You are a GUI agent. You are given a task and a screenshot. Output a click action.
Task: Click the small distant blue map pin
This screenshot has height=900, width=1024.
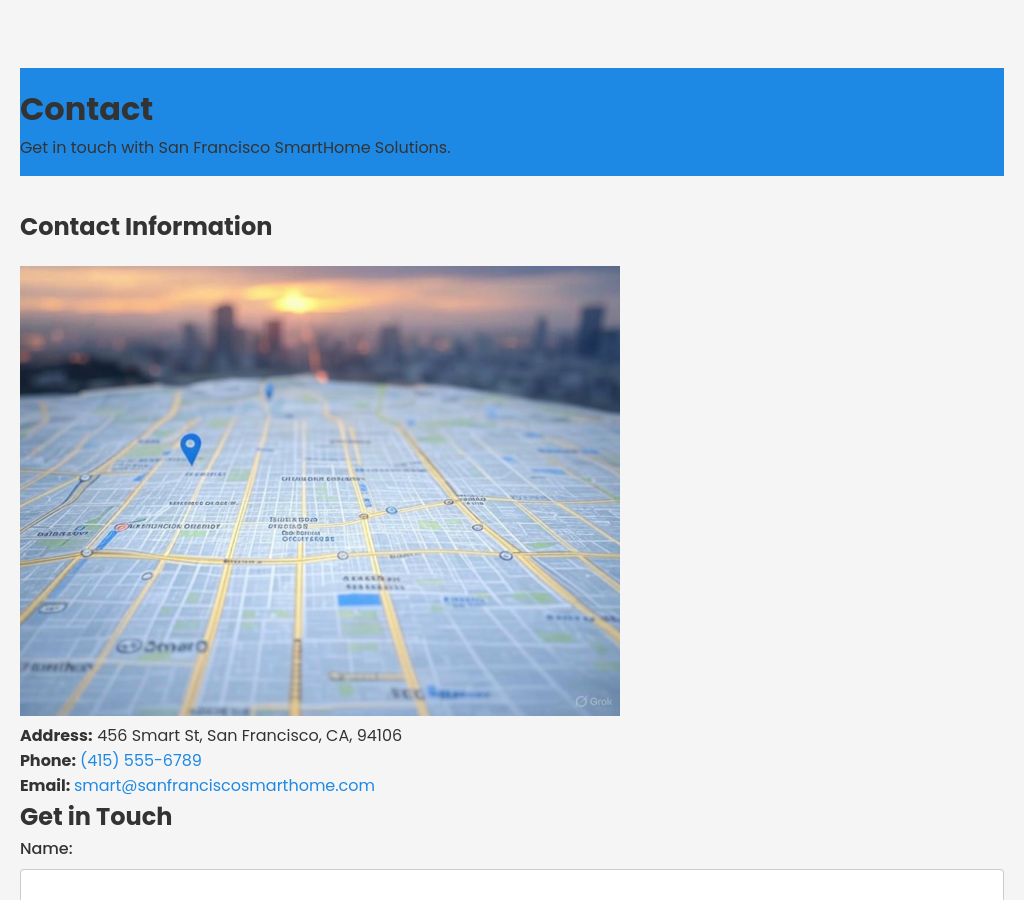[269, 391]
